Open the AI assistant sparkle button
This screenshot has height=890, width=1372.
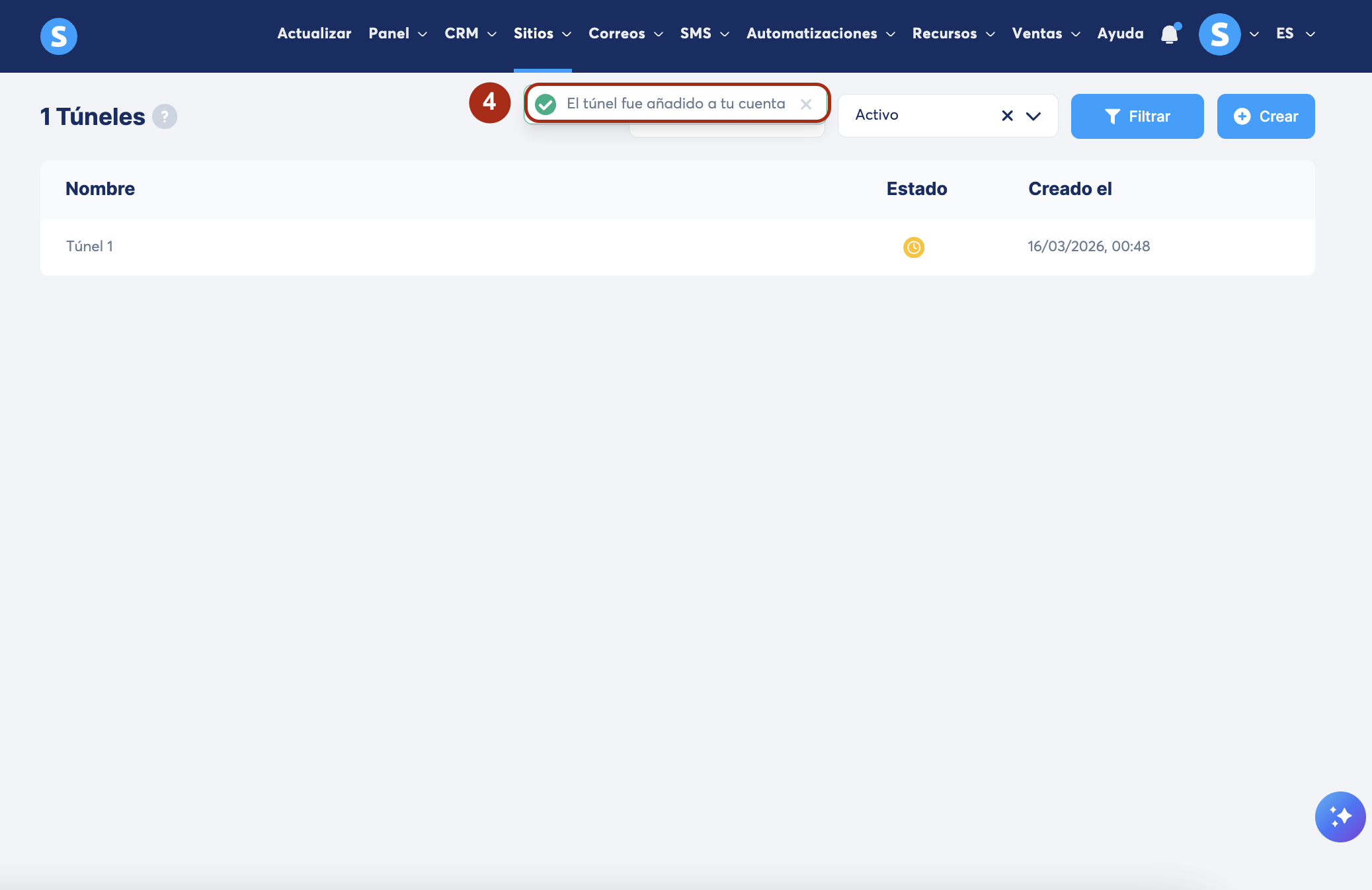(x=1340, y=817)
